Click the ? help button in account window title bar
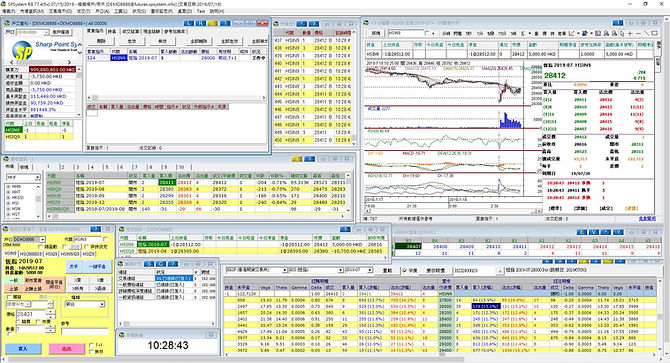Screen dimensions: 670x363 point(224,23)
